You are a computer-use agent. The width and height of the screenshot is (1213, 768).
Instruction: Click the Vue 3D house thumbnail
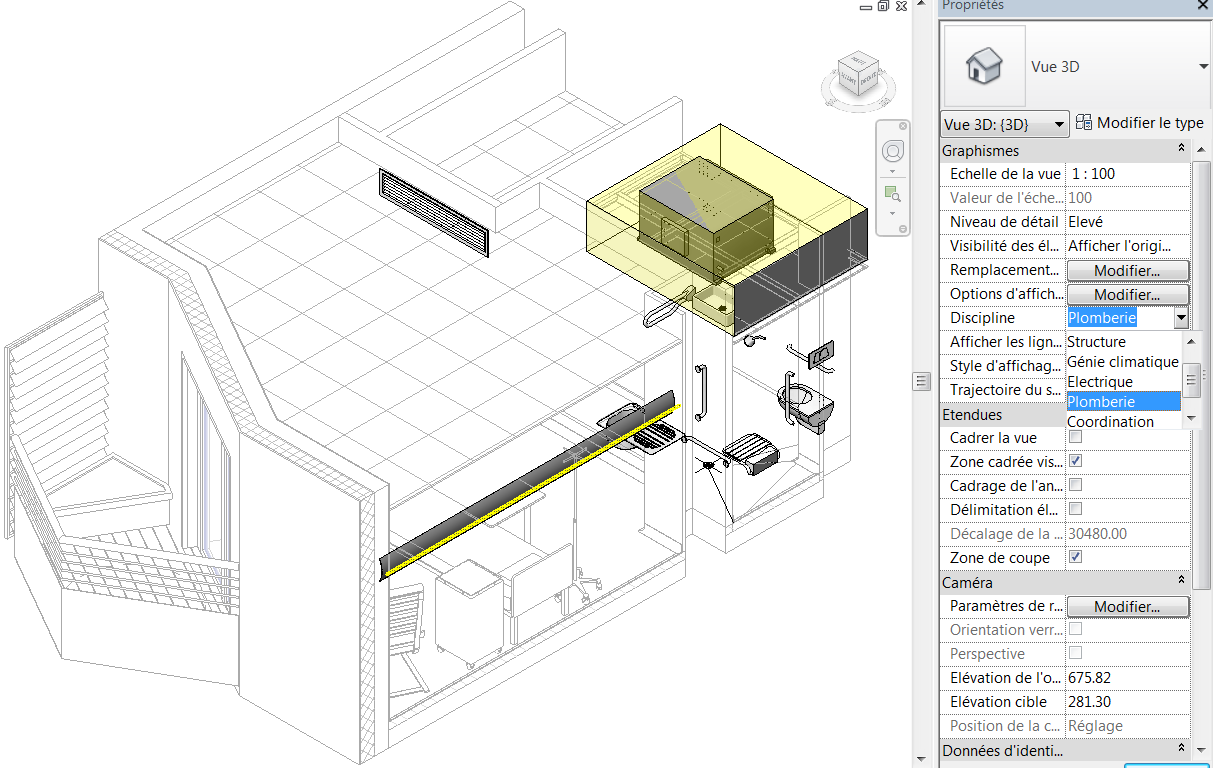coord(984,67)
